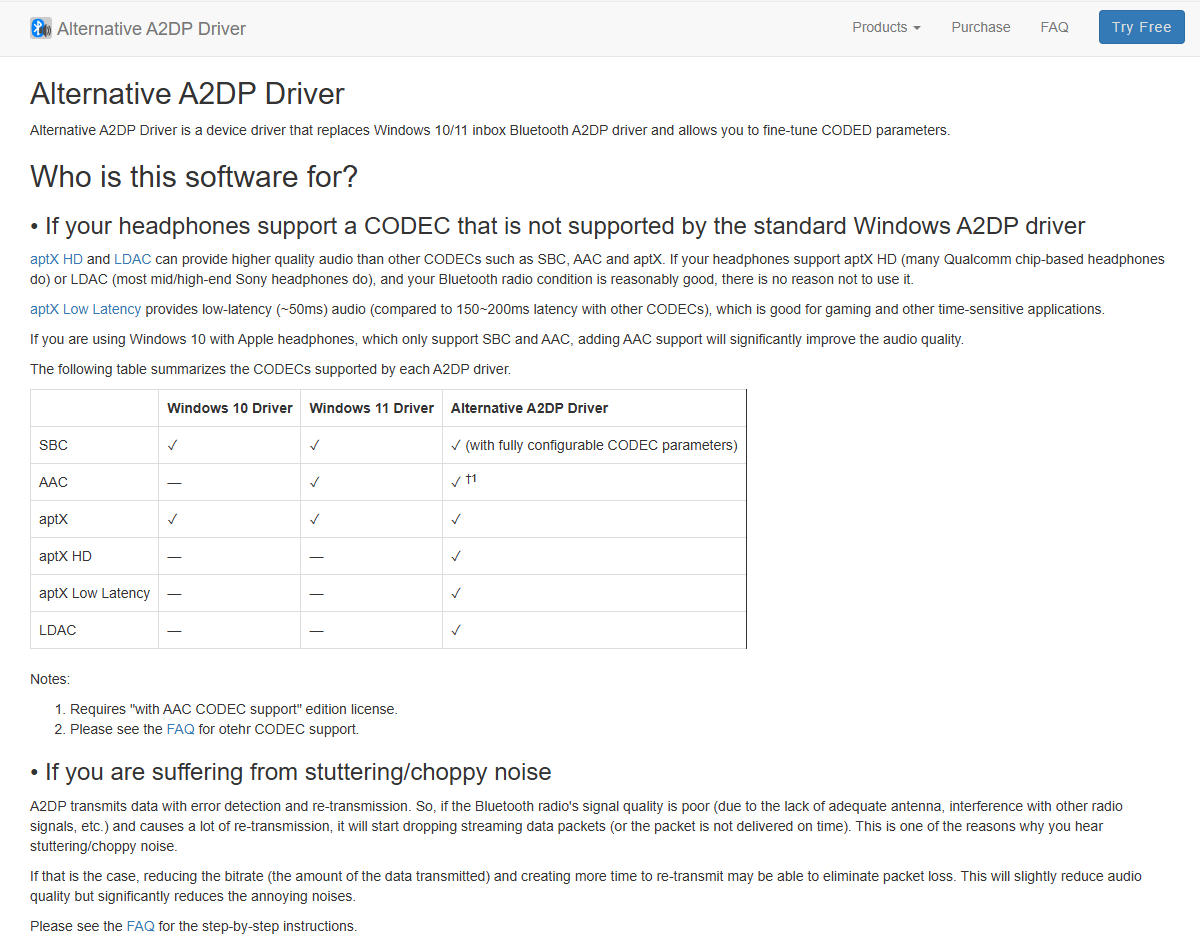Click the "Notes:" label
1200x944 pixels.
point(50,679)
